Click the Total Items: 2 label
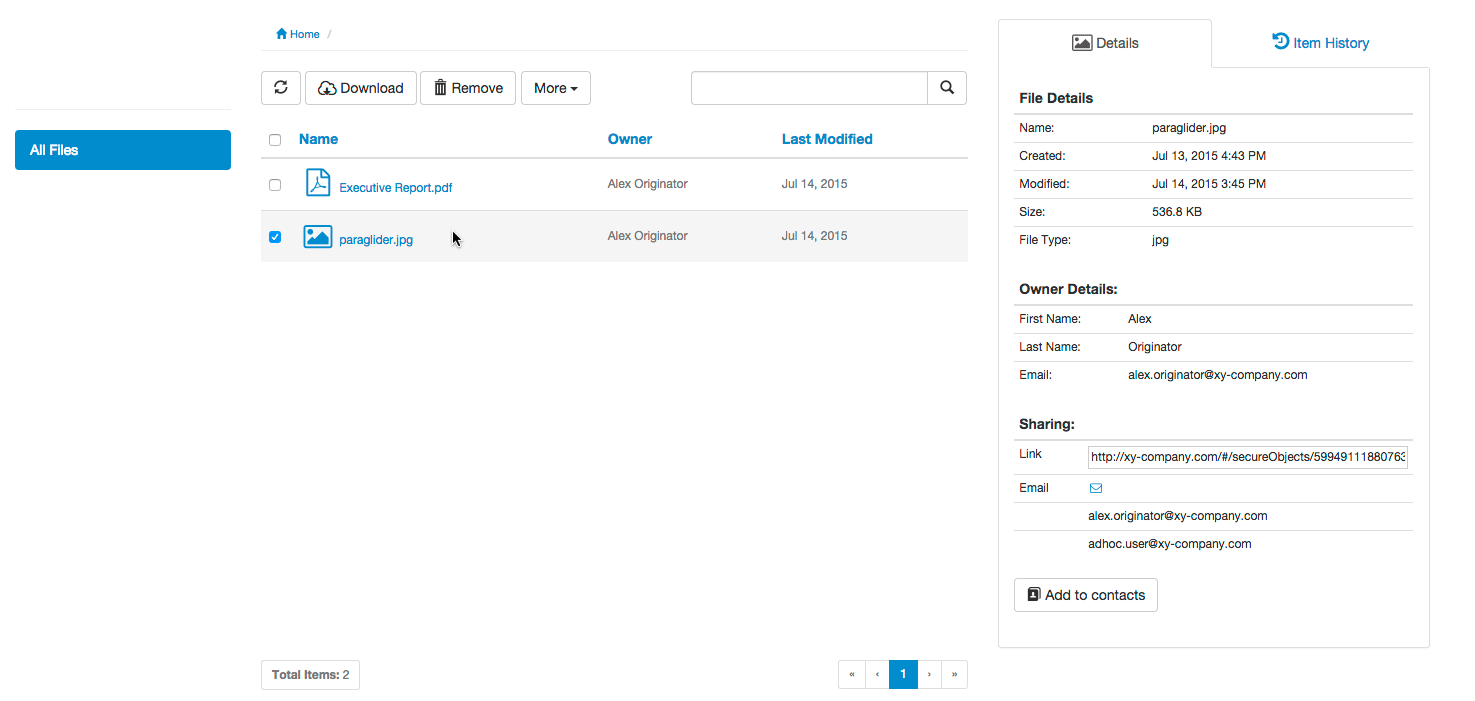Image resolution: width=1475 pixels, height=701 pixels. point(310,675)
